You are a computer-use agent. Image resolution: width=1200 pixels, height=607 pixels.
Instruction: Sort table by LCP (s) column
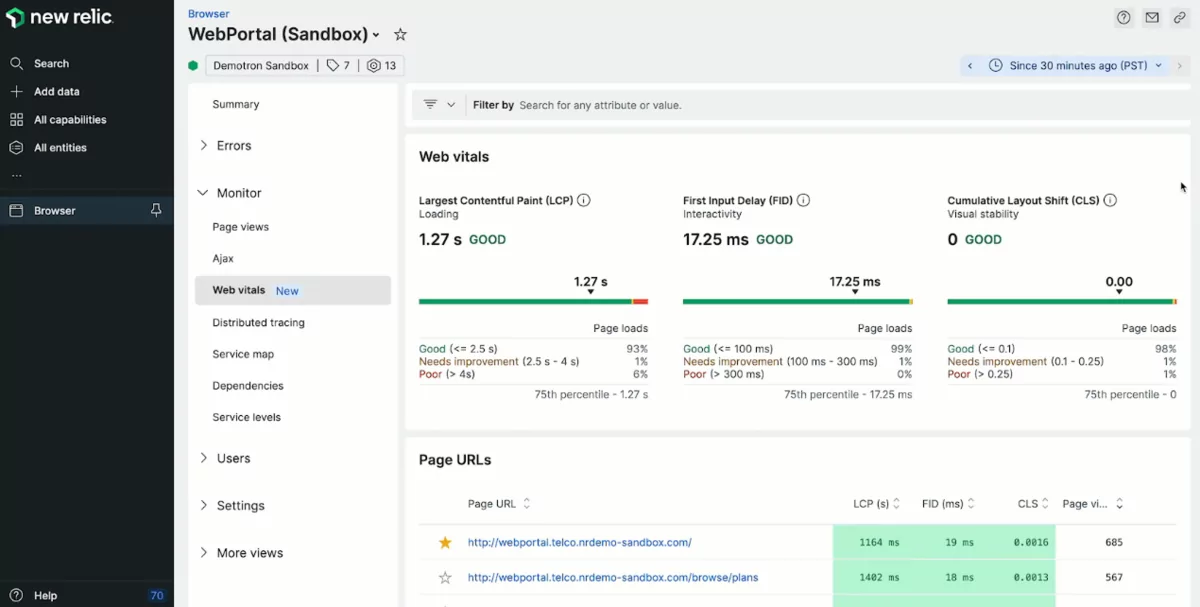[877, 504]
